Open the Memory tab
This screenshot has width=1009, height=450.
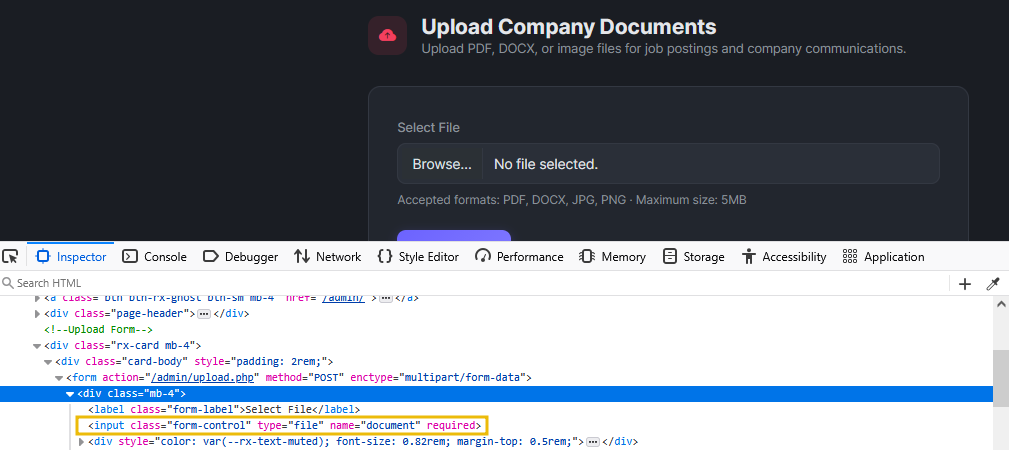click(x=612, y=257)
